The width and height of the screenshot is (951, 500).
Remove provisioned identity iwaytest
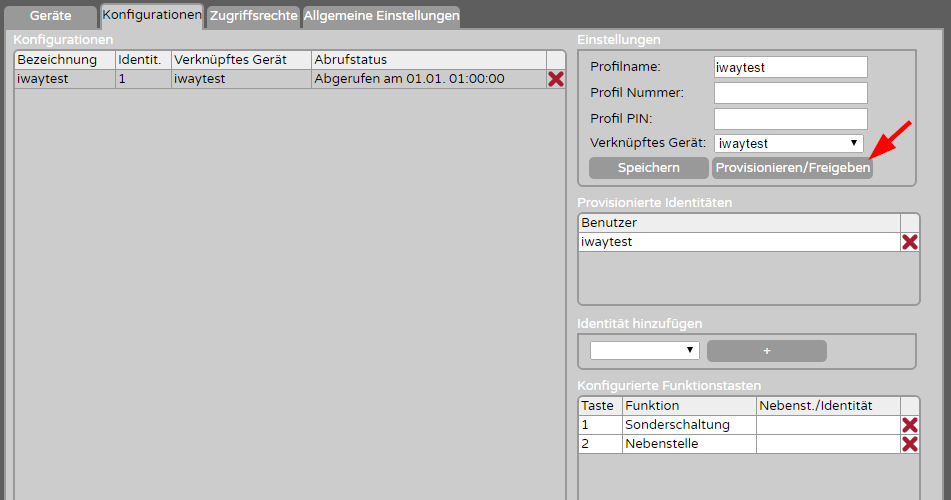click(910, 242)
